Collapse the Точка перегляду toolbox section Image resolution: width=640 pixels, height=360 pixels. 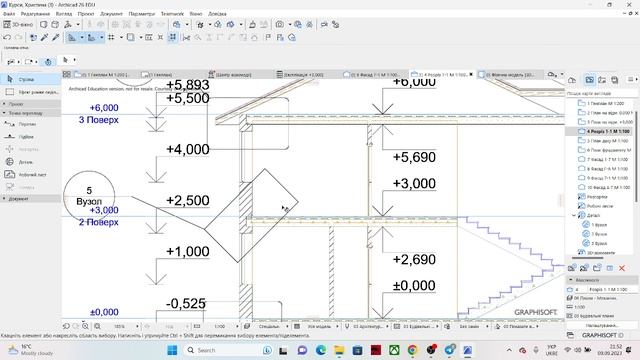[31, 113]
